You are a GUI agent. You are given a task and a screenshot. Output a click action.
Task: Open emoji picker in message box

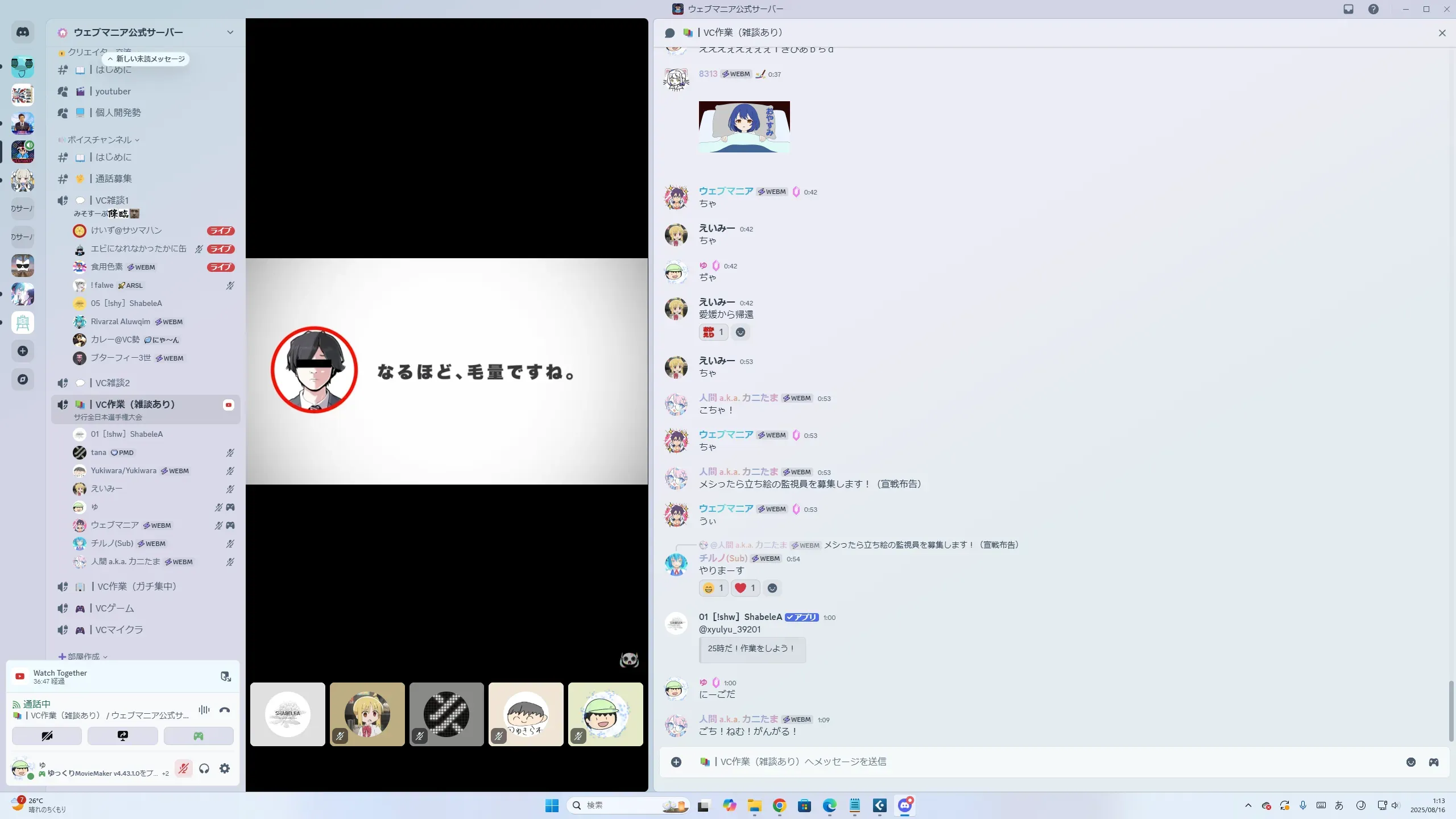(1410, 762)
